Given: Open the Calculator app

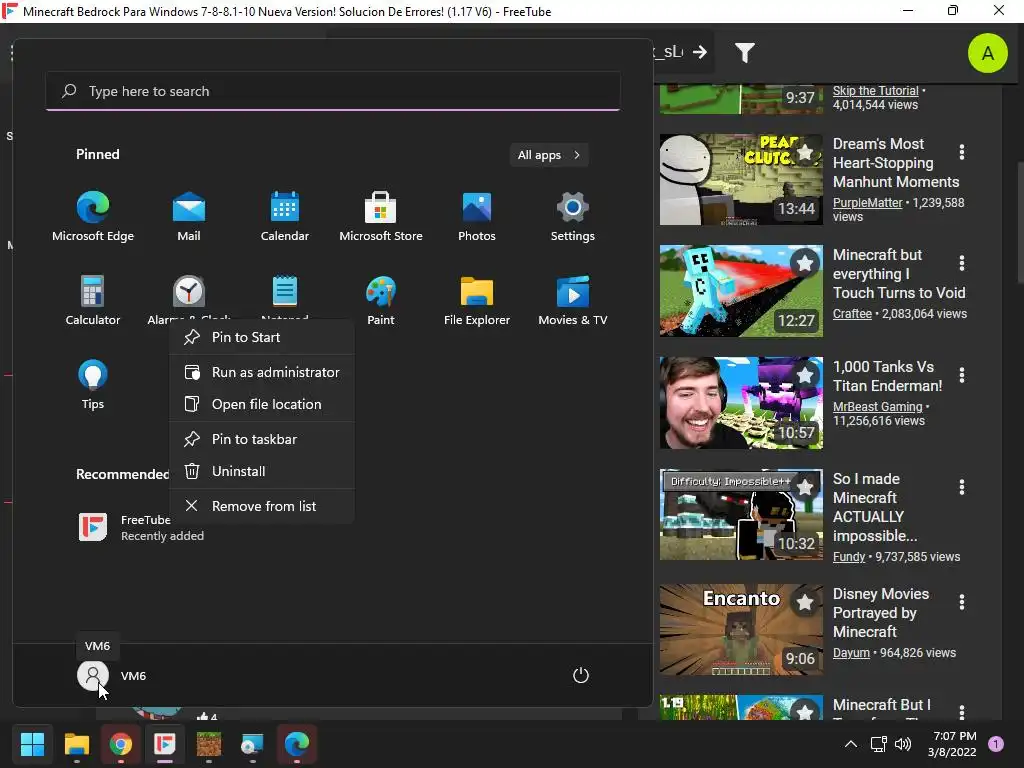Looking at the screenshot, I should 93,300.
